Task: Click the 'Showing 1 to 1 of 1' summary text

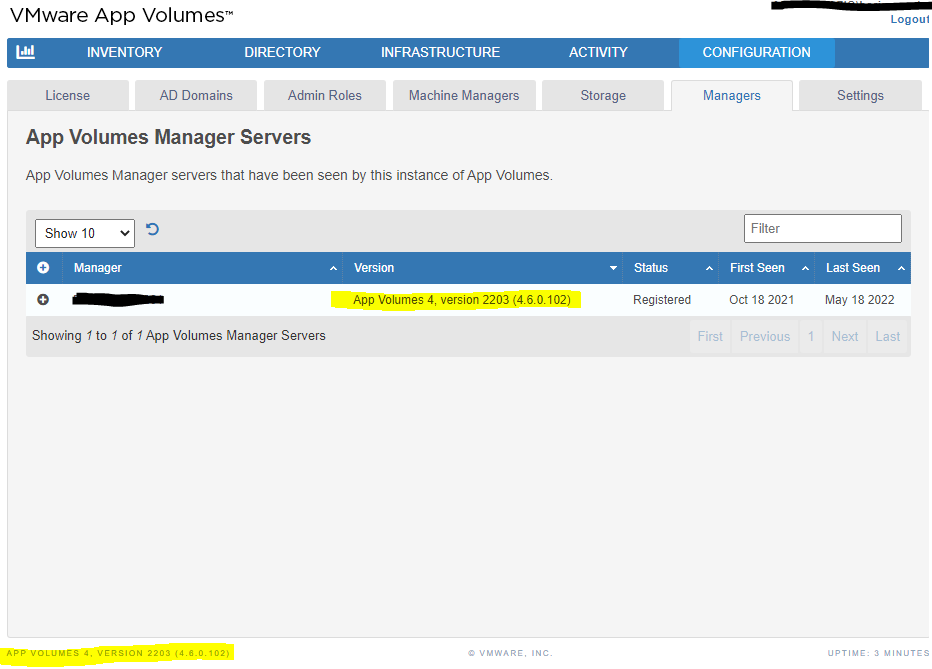Action: [x=179, y=336]
